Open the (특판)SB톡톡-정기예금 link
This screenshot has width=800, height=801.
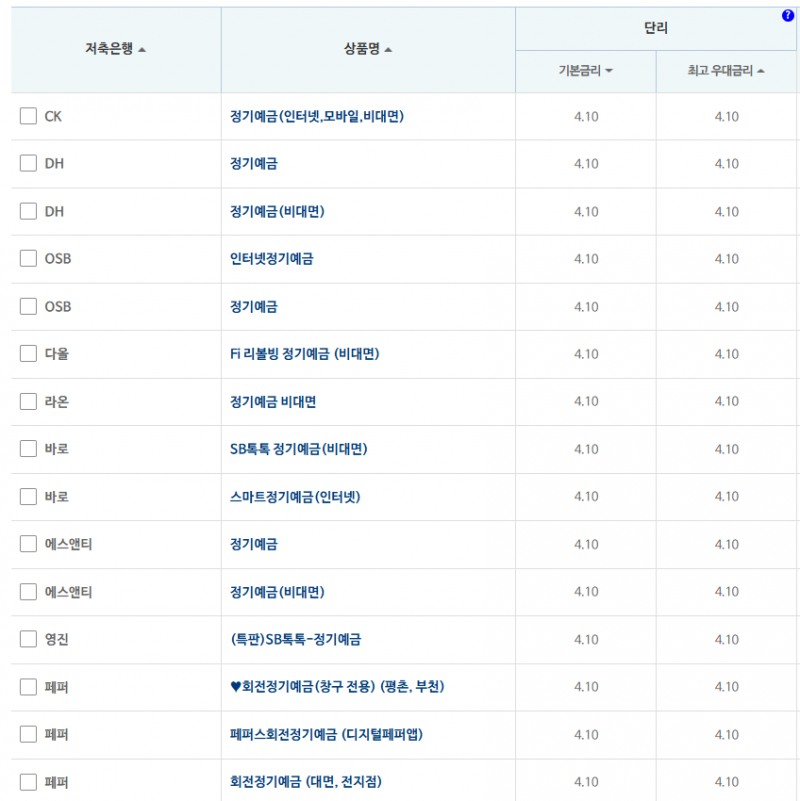pos(296,640)
